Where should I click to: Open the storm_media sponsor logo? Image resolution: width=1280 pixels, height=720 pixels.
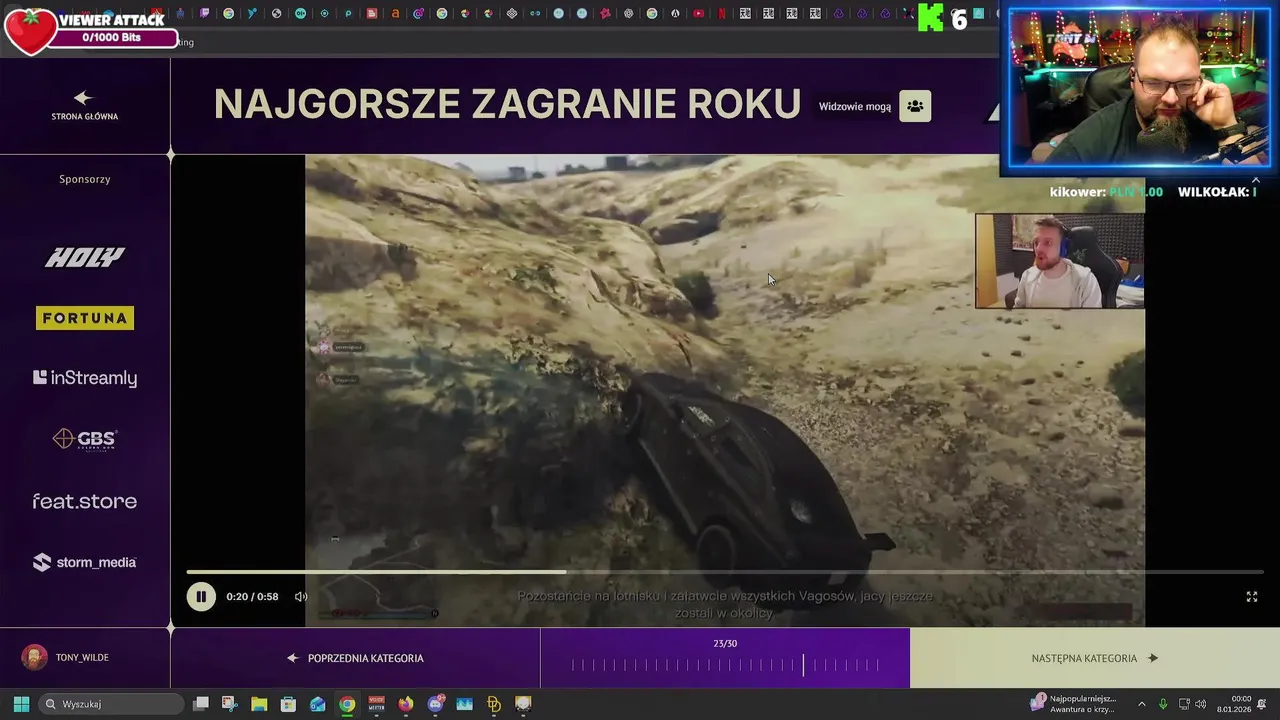pos(85,562)
